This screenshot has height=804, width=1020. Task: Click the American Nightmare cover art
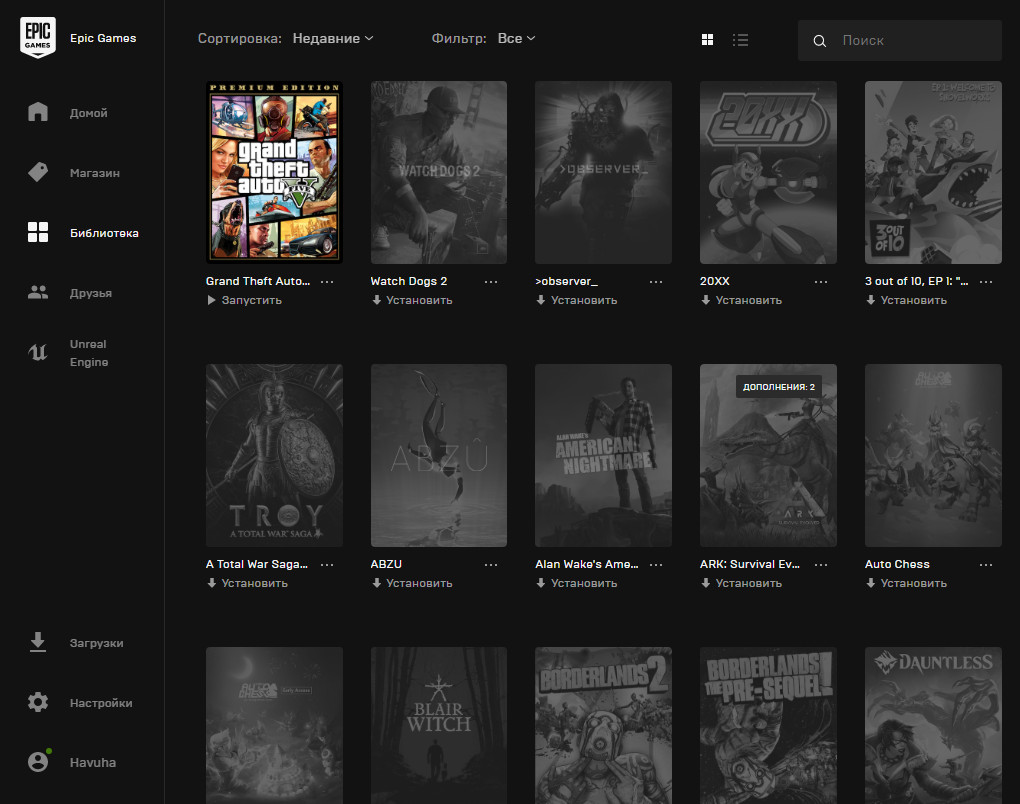click(603, 455)
